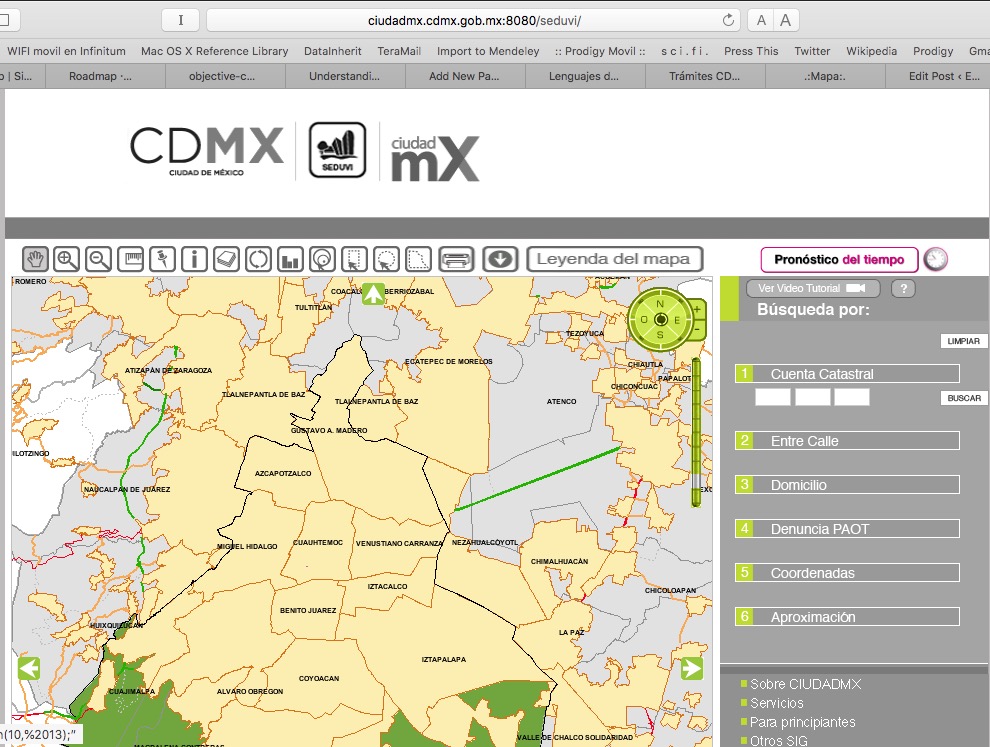This screenshot has height=747, width=990.
Task: Activate the zoom out magnifier tool
Action: click(x=99, y=259)
